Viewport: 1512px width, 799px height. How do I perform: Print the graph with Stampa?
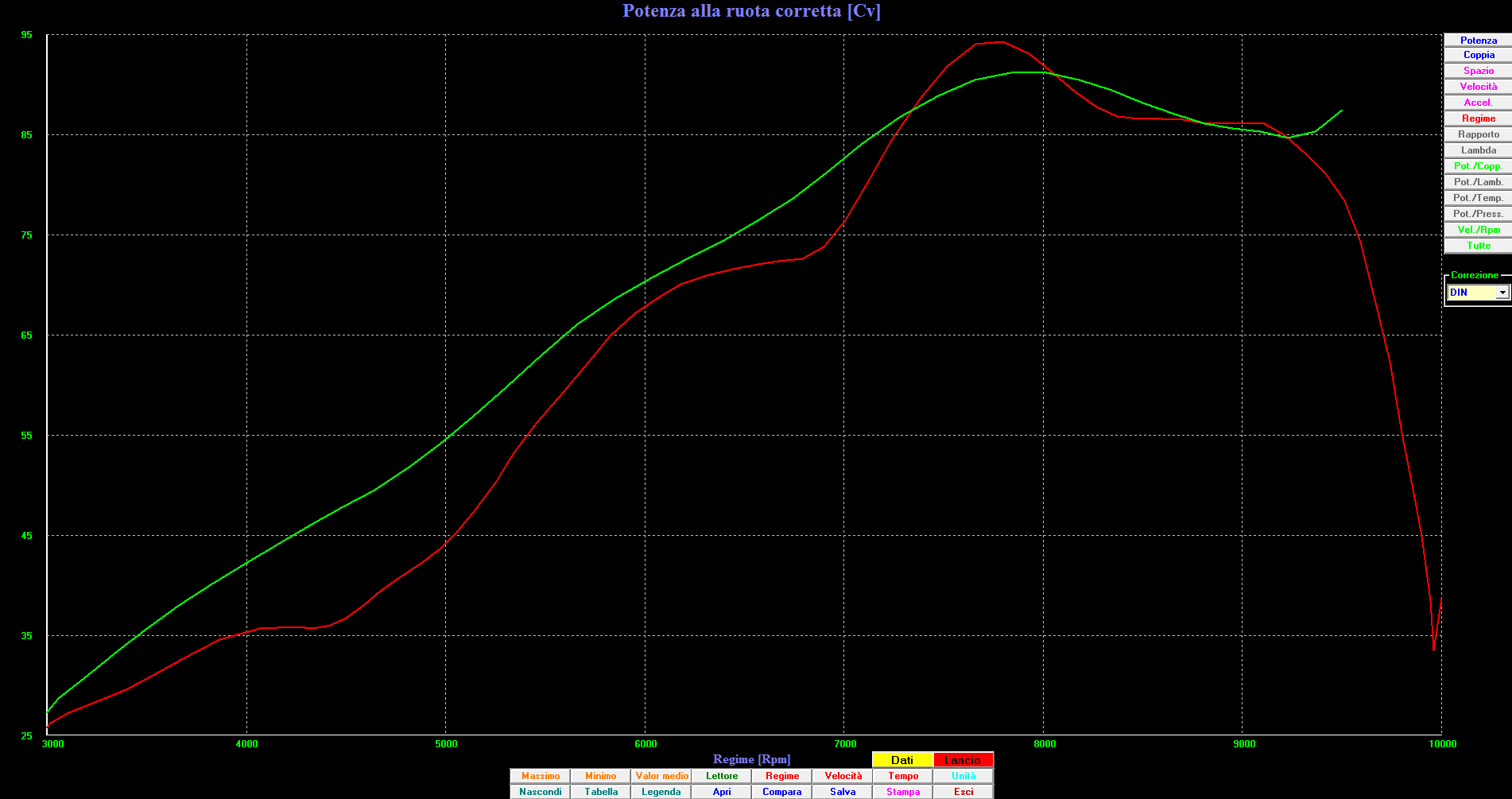pos(903,792)
